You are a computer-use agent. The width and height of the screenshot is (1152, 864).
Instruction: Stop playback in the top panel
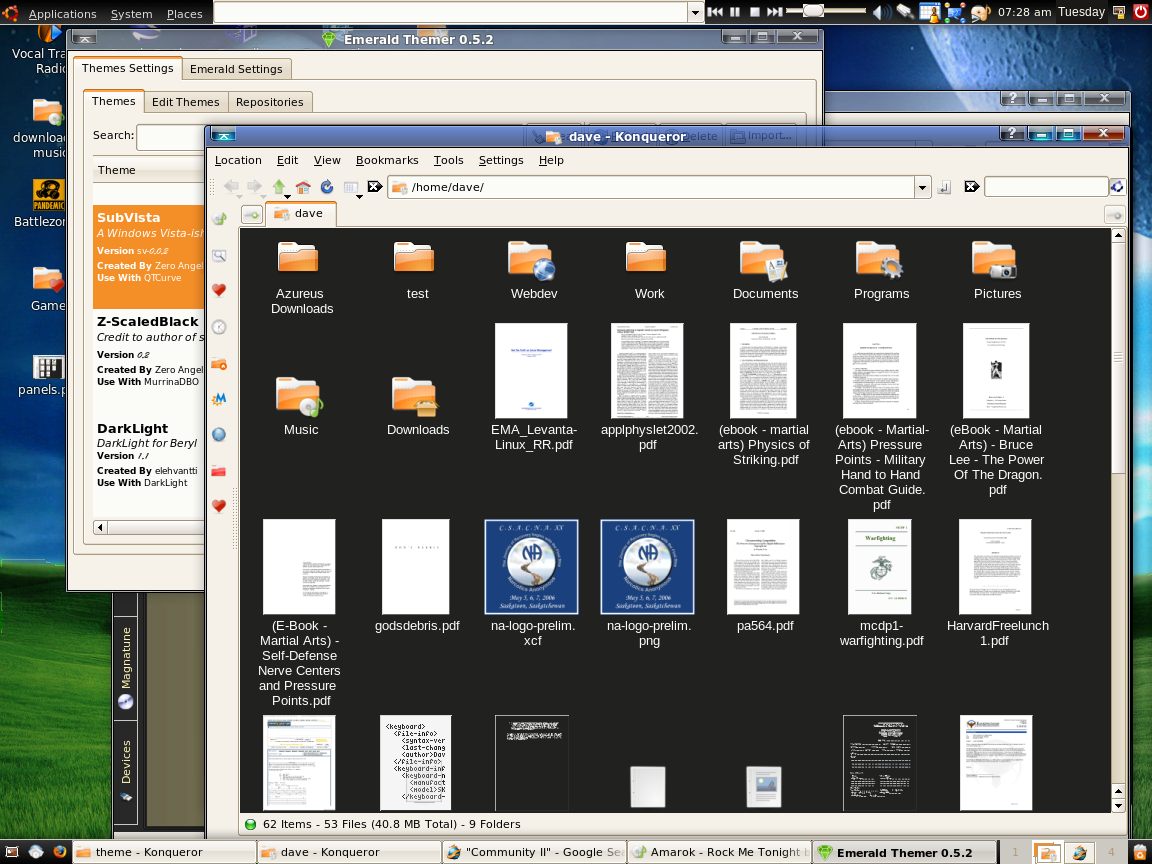(755, 12)
